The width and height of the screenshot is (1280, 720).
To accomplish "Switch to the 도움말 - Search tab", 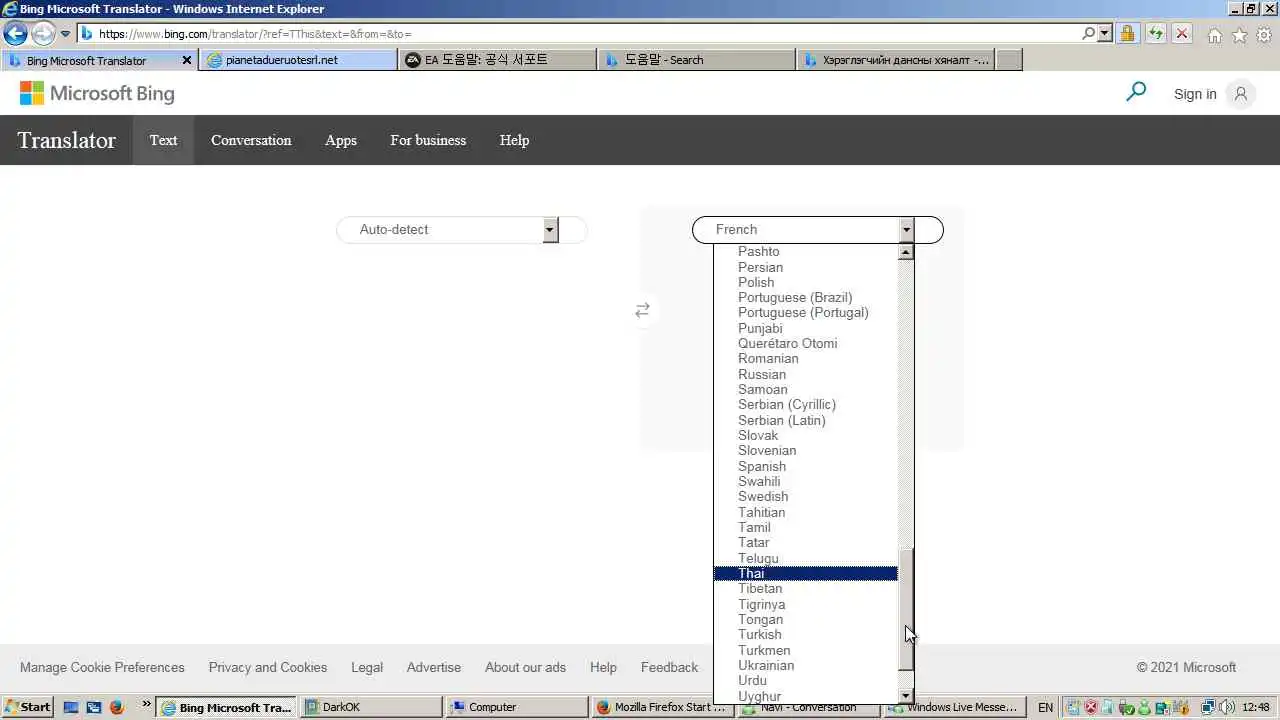I will coord(696,60).
